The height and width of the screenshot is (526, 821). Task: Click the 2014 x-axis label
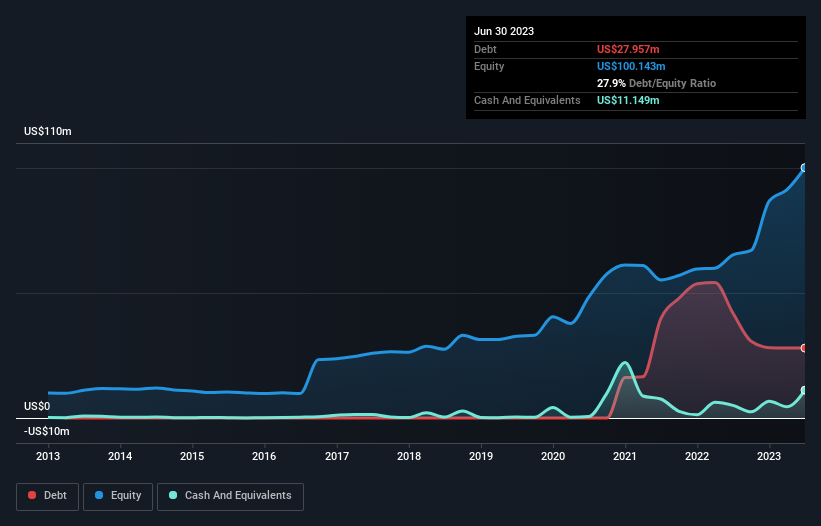coord(120,456)
